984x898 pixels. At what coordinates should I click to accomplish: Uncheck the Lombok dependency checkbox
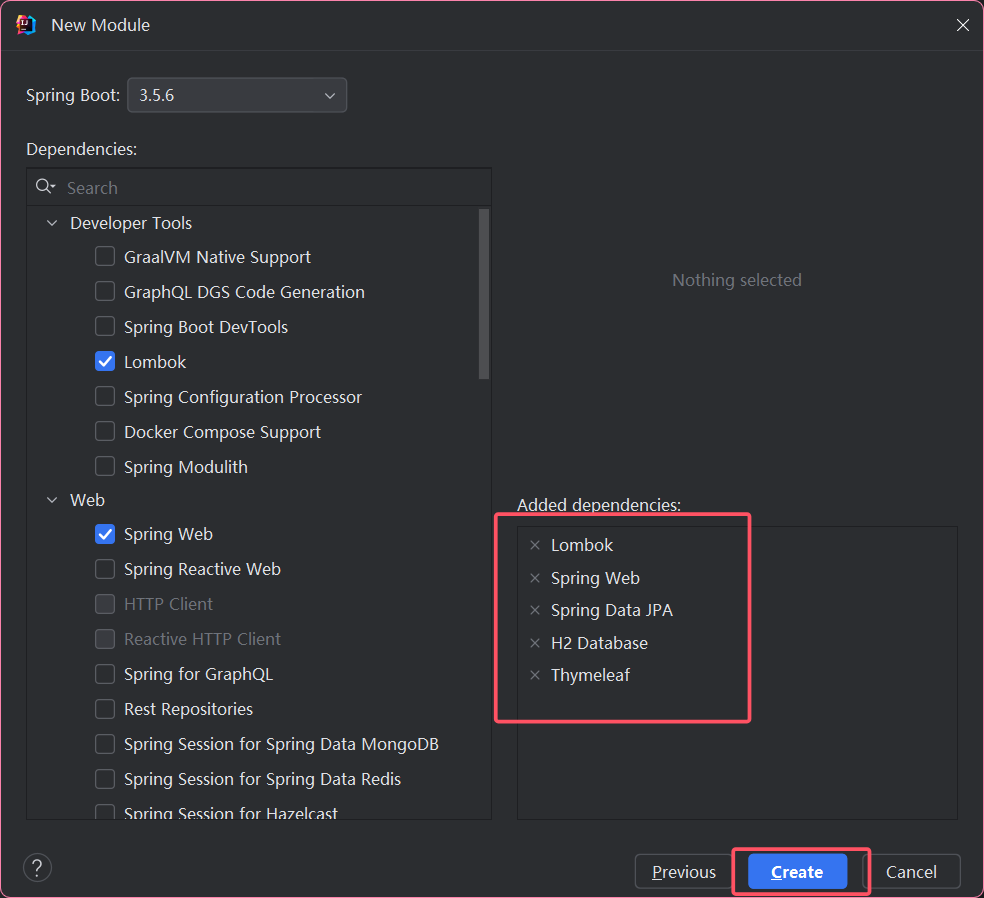point(105,361)
